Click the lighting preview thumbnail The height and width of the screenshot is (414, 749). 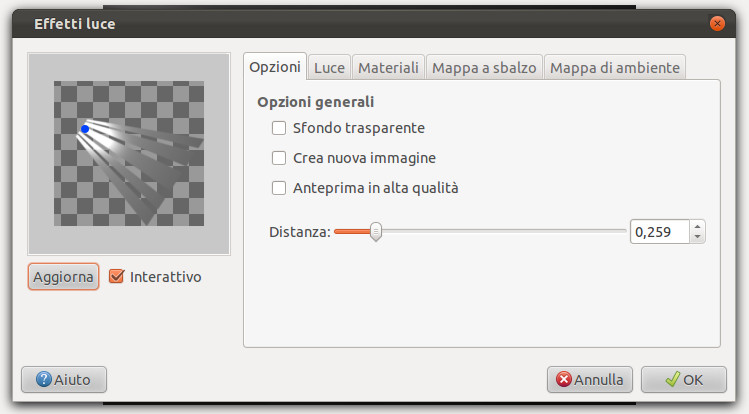tap(129, 154)
